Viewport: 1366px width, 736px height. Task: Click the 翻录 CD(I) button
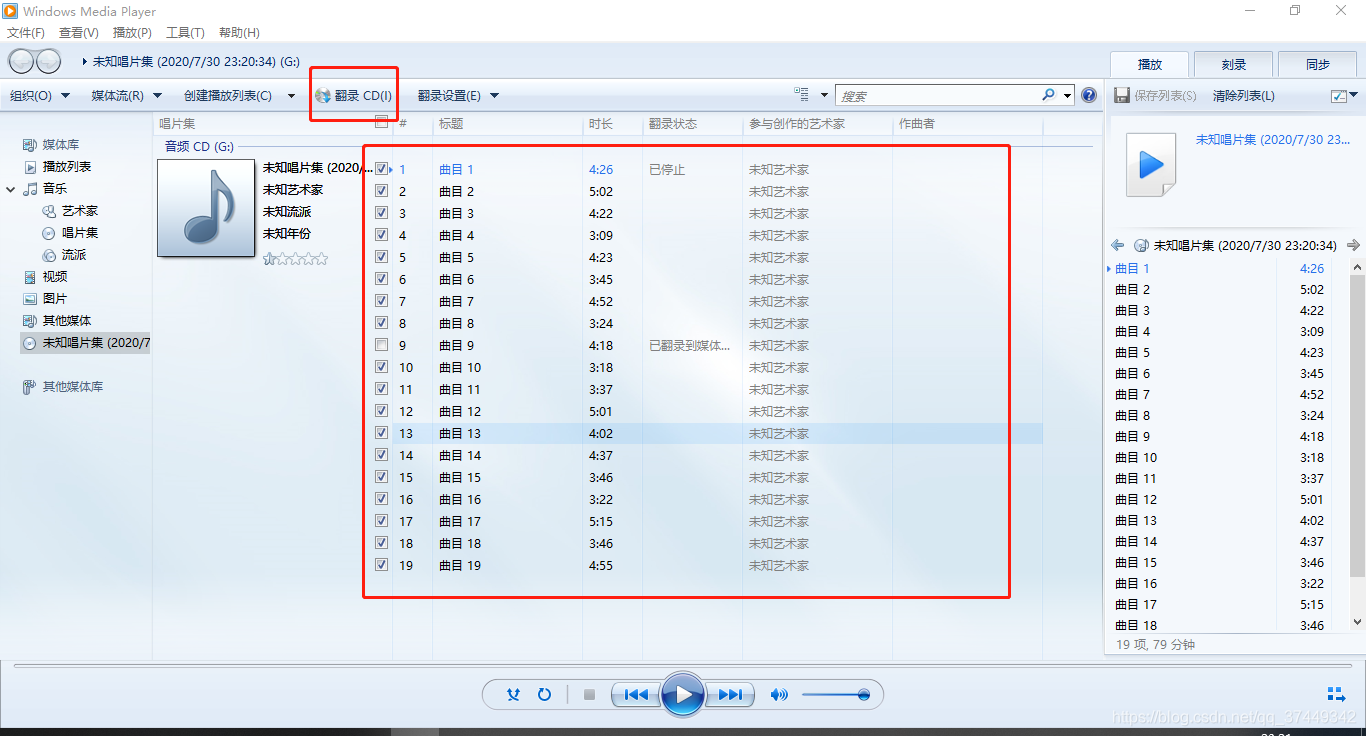pos(354,96)
